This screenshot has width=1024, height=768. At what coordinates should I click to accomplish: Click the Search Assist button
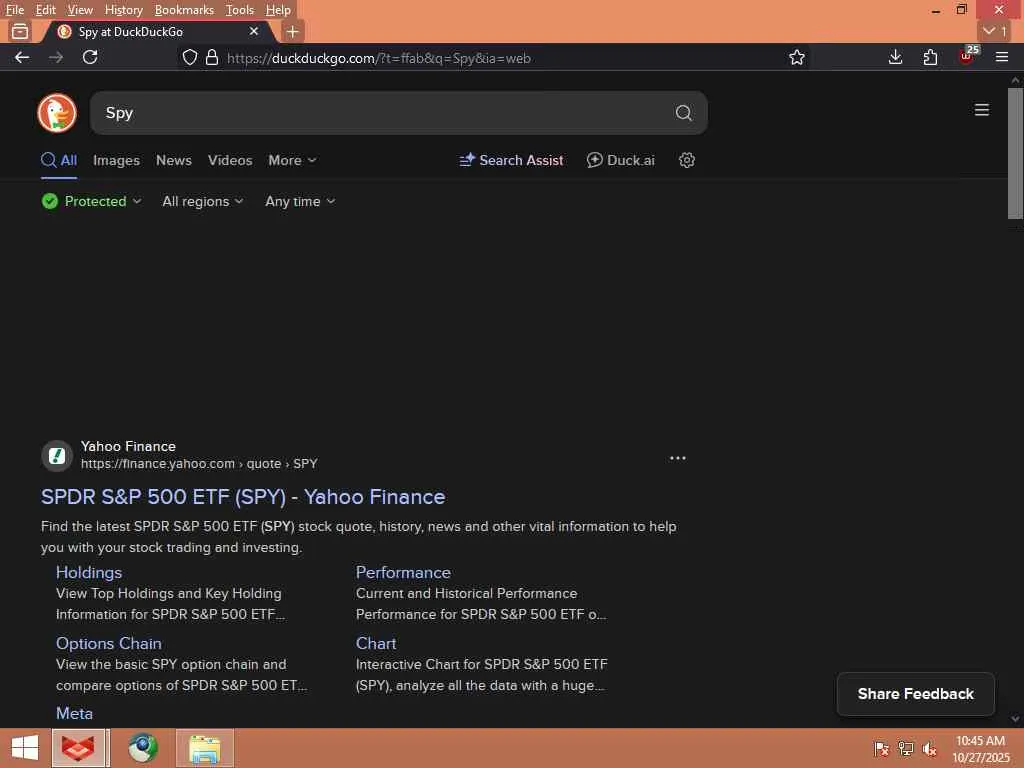pyautogui.click(x=511, y=160)
